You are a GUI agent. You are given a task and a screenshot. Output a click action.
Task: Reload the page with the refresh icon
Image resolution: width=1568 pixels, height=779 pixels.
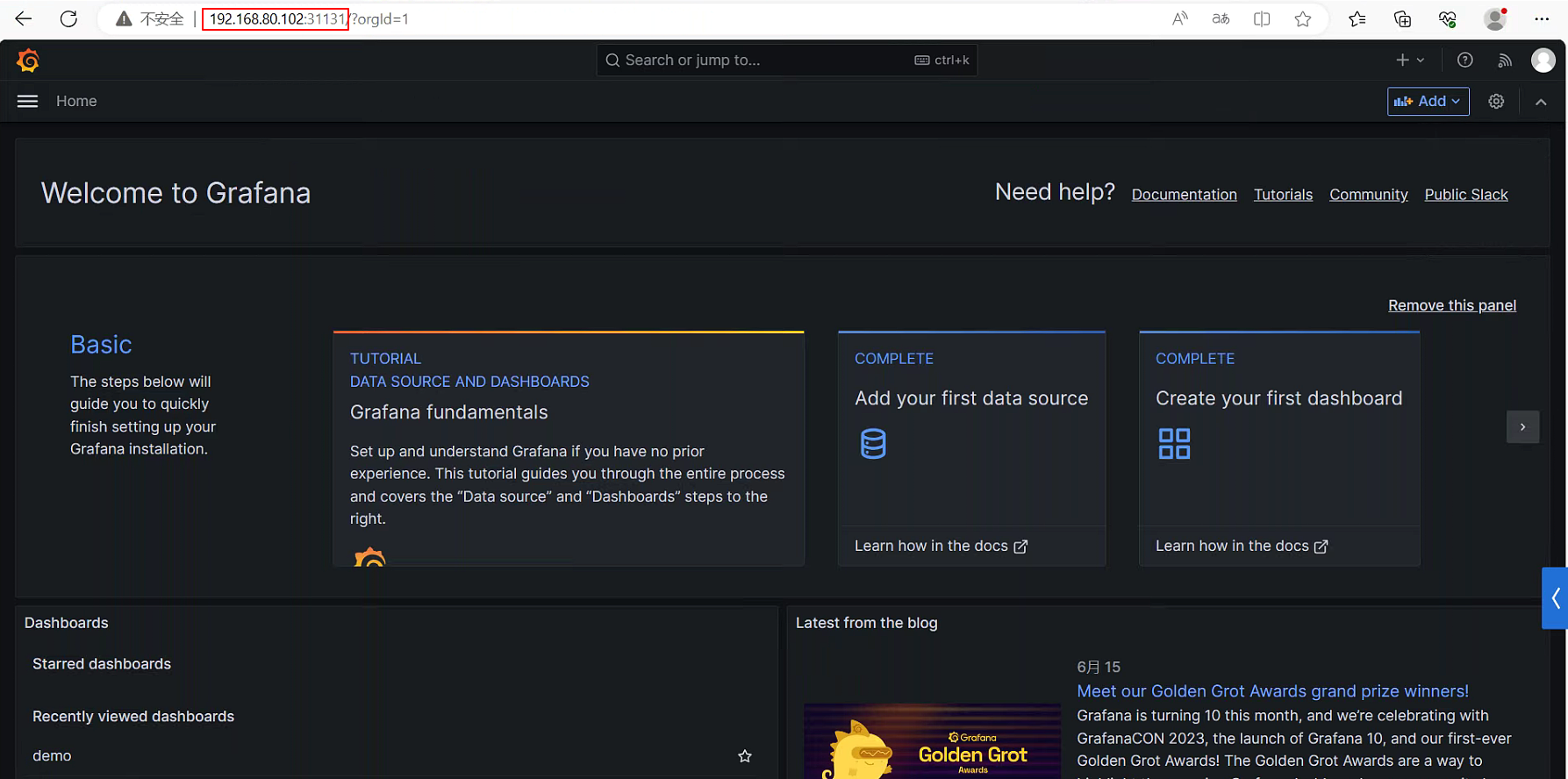tap(68, 18)
